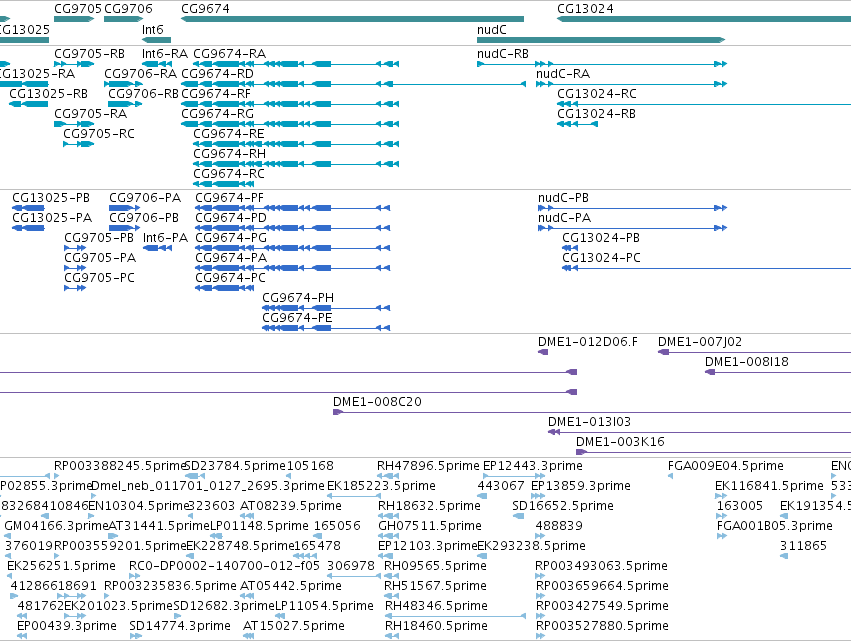Viewport: 851px width, 641px height.
Task: Click protein CG13025-PB
Action: 51,198
